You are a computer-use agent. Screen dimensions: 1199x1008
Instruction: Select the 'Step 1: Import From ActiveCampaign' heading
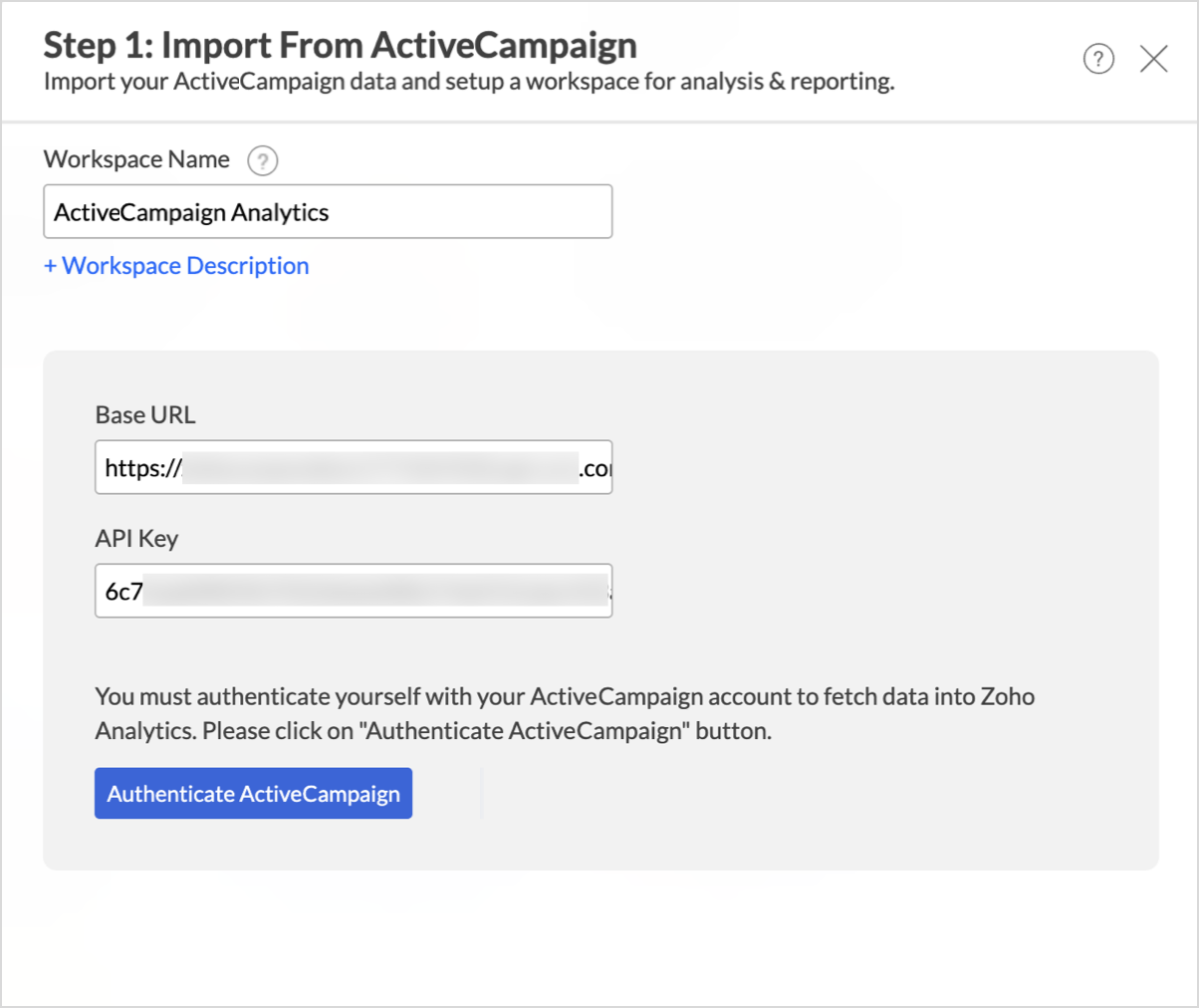(341, 45)
